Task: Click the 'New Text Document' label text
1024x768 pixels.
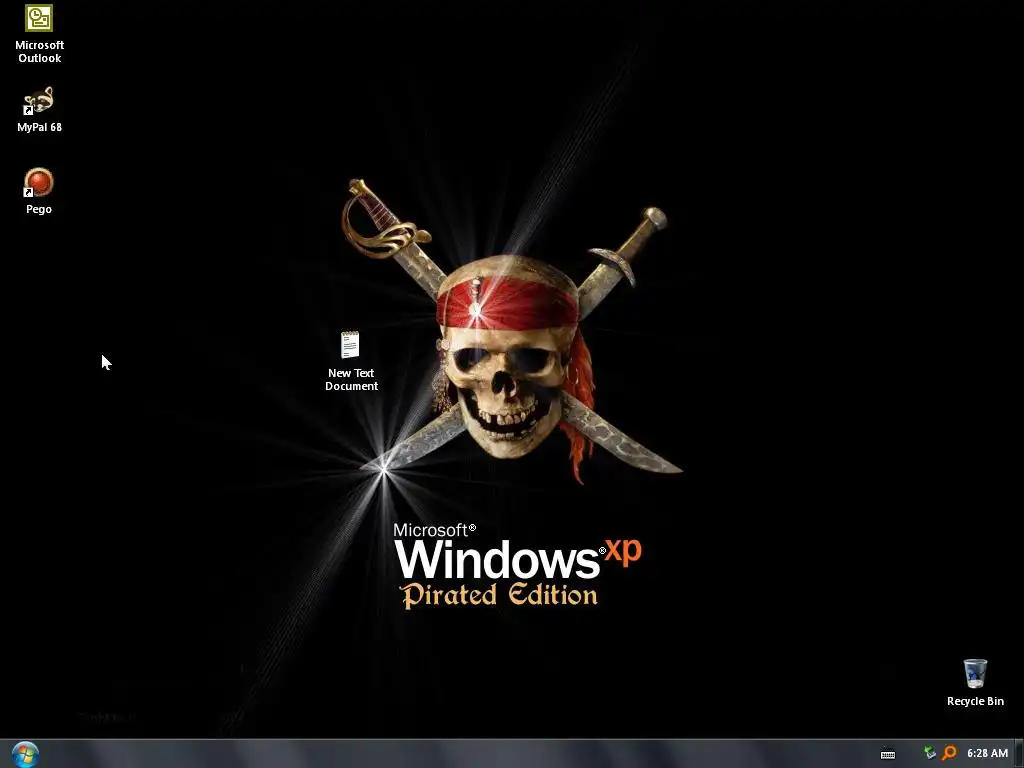Action: coord(351,379)
